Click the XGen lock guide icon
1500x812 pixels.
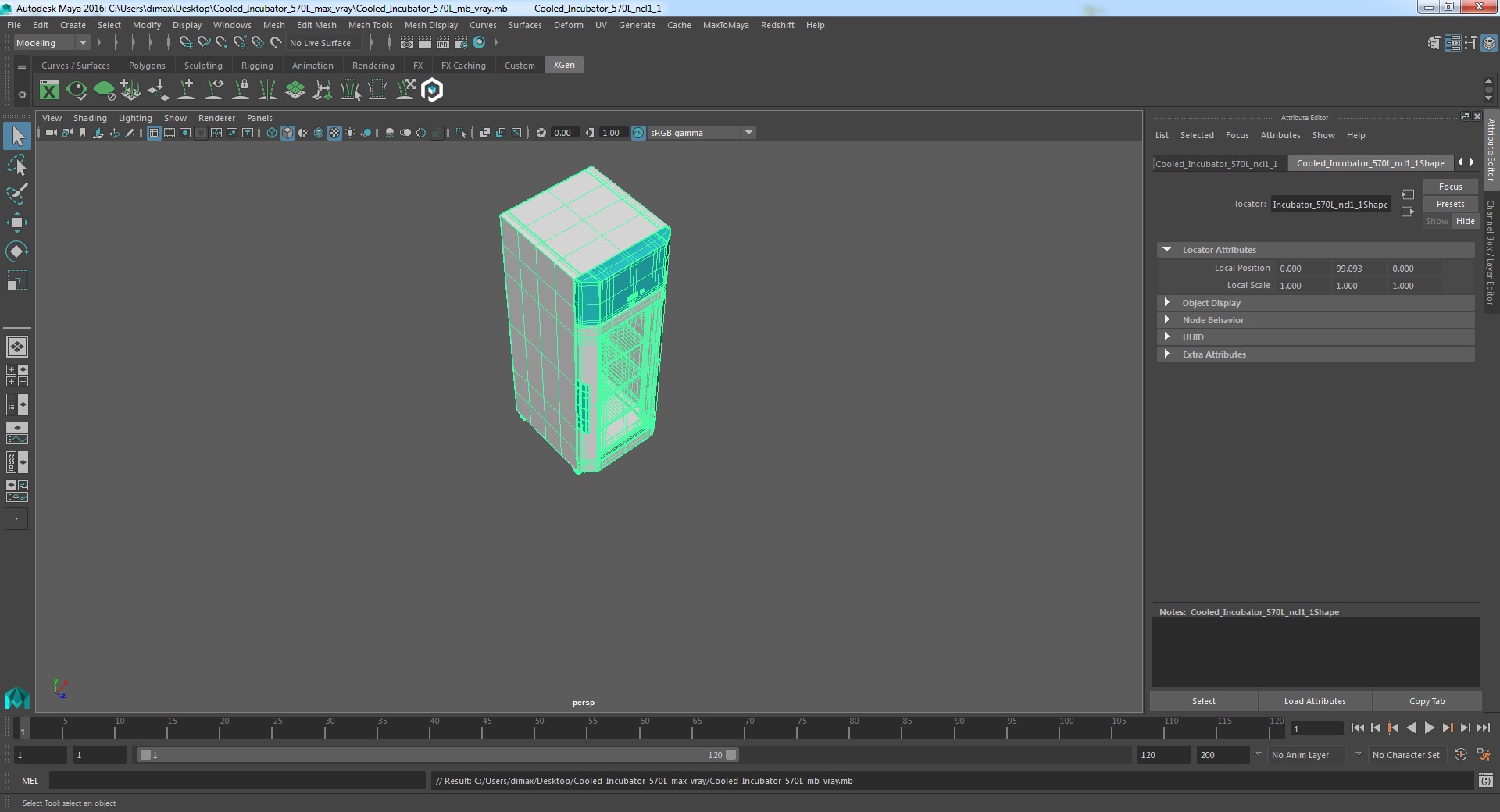tap(241, 91)
